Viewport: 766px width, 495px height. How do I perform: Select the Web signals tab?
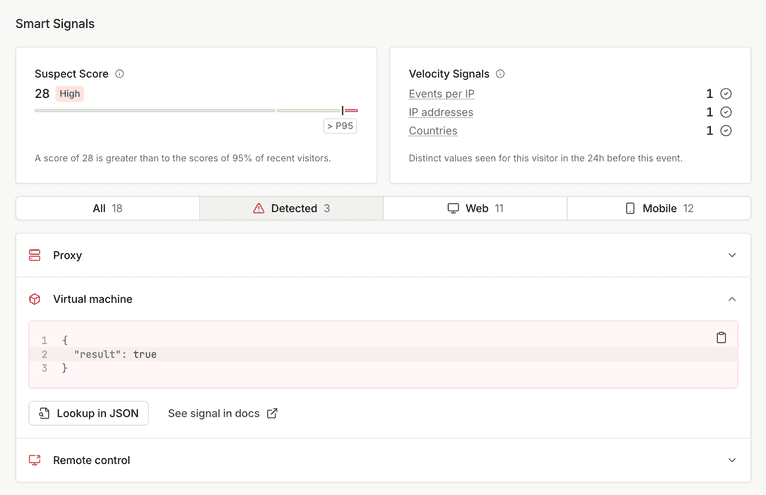(475, 208)
